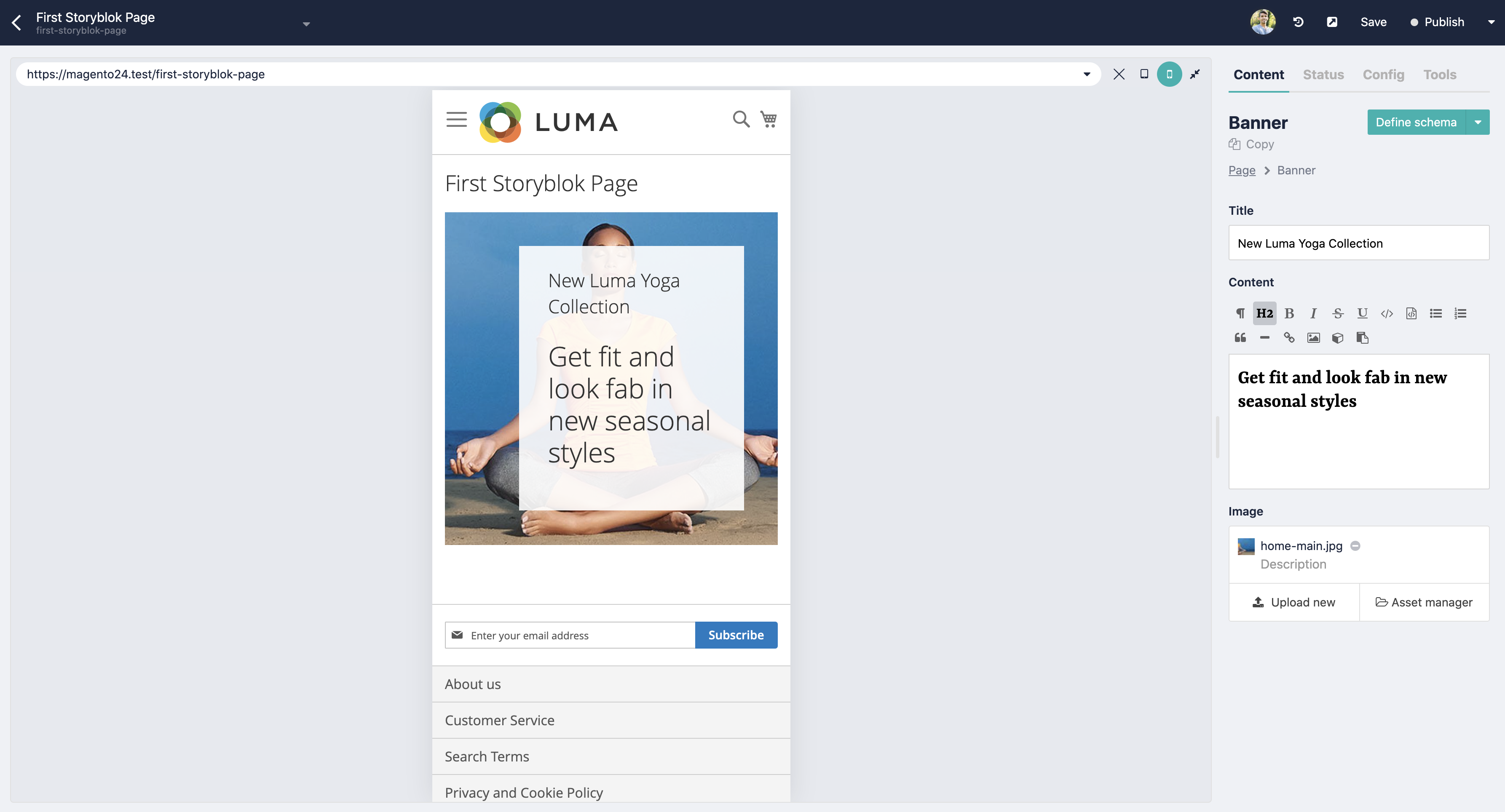
Task: Open the shopping cart in the preview
Action: (768, 119)
